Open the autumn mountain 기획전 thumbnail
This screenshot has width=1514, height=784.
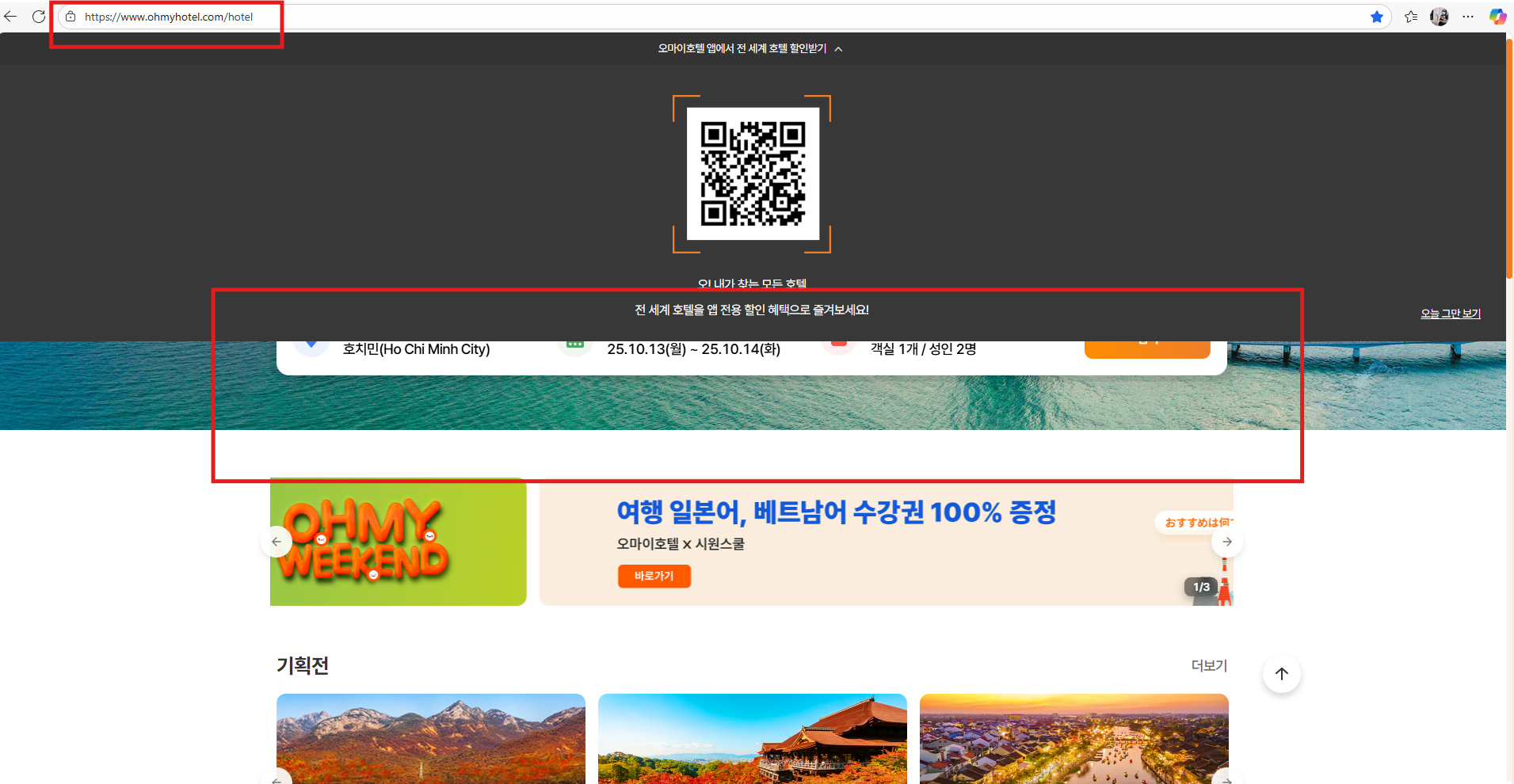431,739
